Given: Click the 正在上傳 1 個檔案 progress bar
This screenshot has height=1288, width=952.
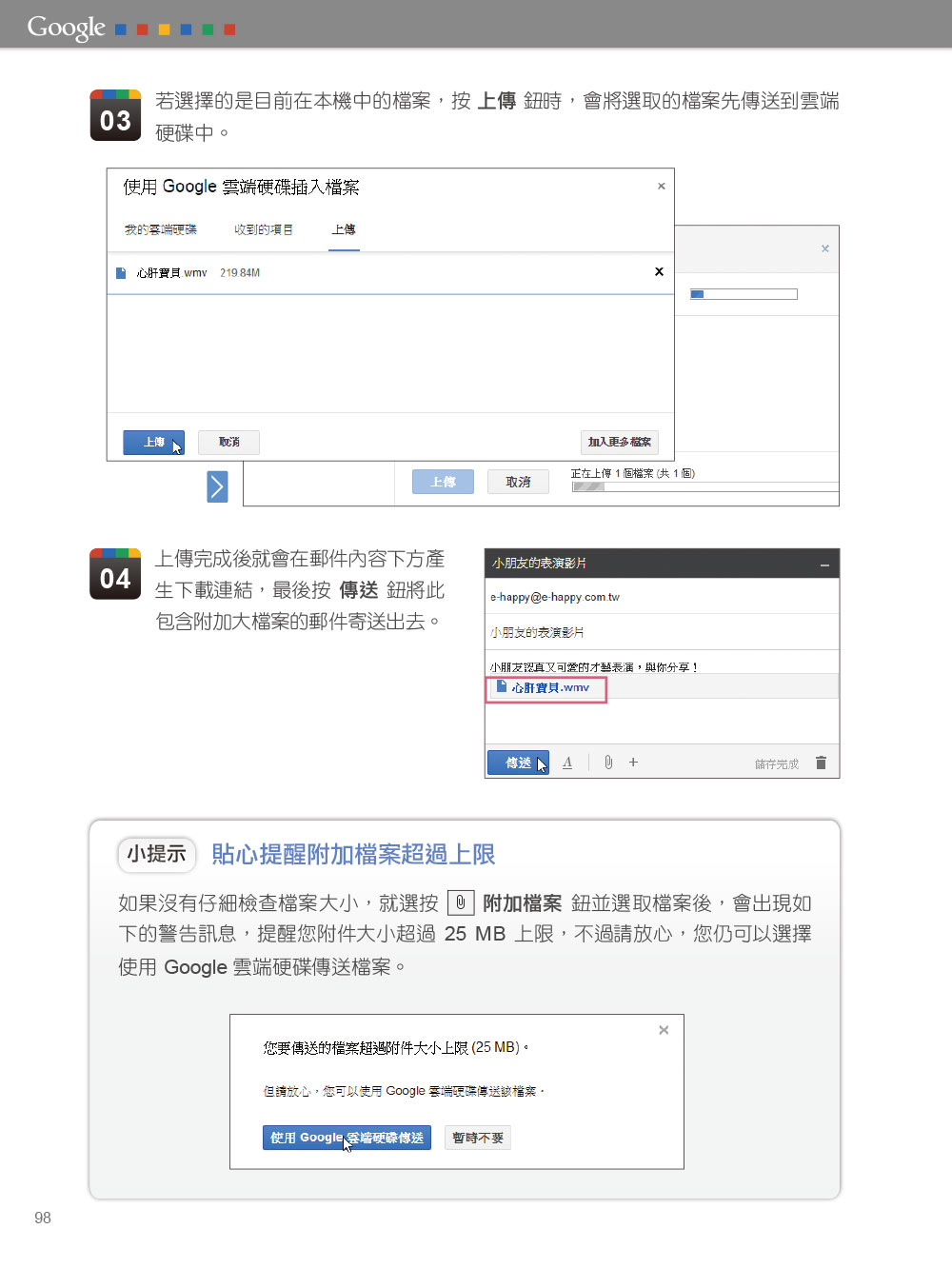Looking at the screenshot, I should (x=705, y=486).
